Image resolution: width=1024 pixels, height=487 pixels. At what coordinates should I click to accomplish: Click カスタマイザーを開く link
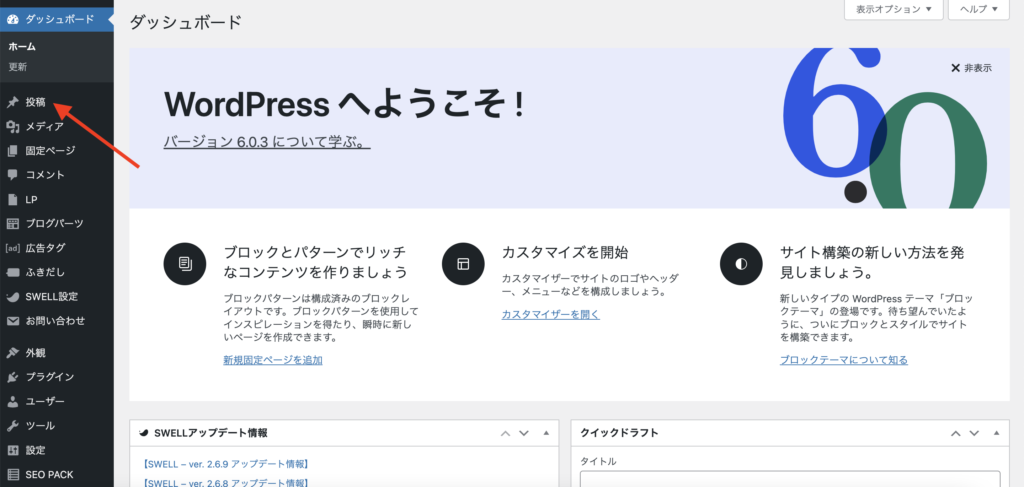pyautogui.click(x=551, y=315)
